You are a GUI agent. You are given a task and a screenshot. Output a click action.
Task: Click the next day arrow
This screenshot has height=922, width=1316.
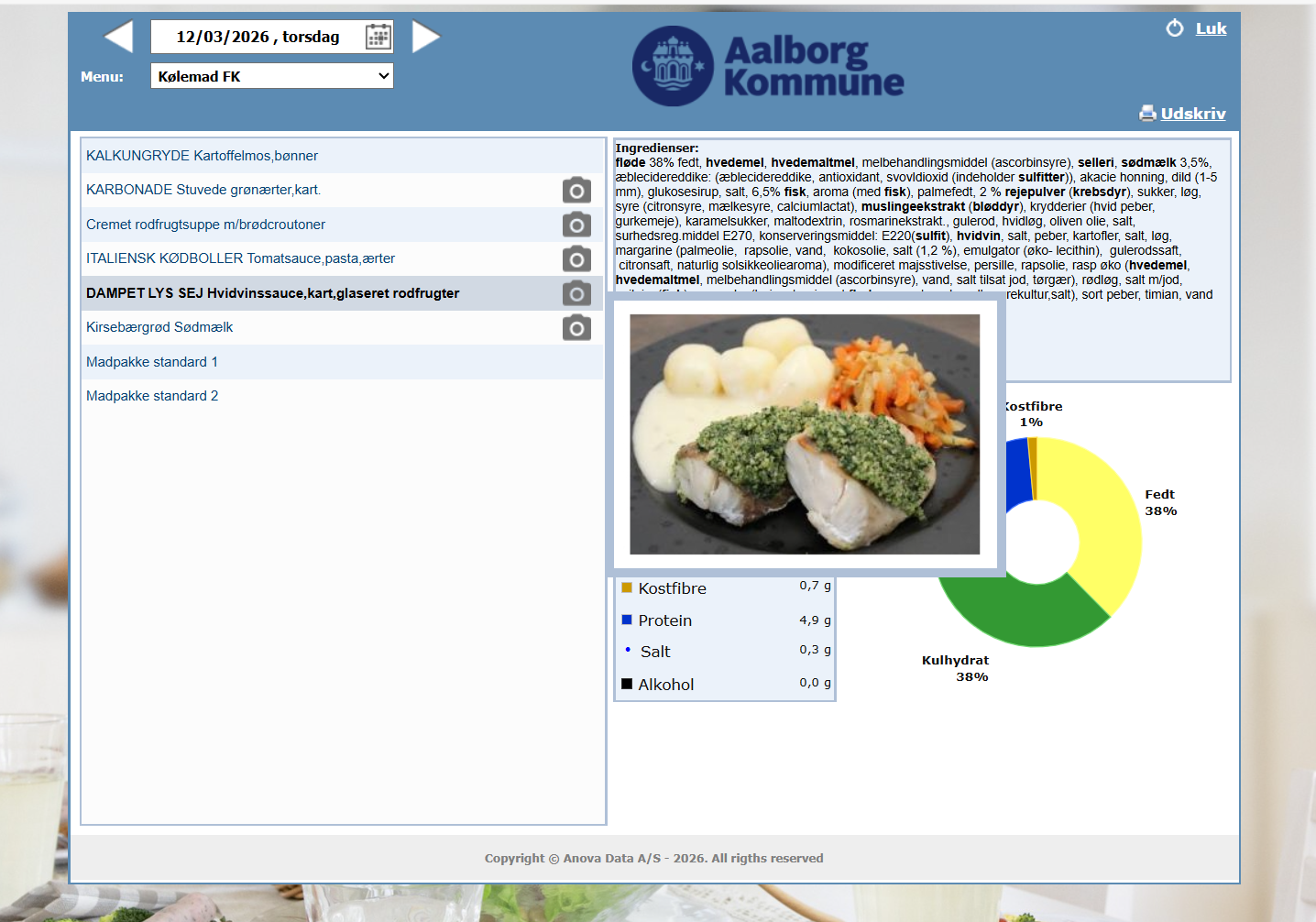tap(427, 37)
